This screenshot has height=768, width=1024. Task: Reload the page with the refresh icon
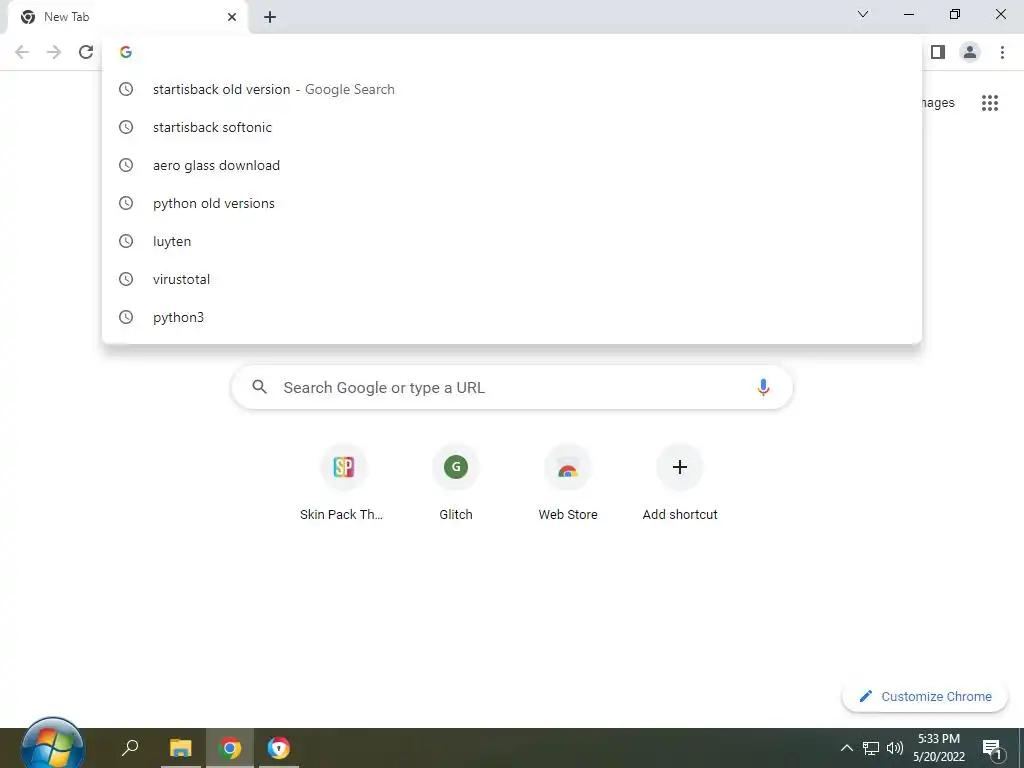[x=86, y=52]
